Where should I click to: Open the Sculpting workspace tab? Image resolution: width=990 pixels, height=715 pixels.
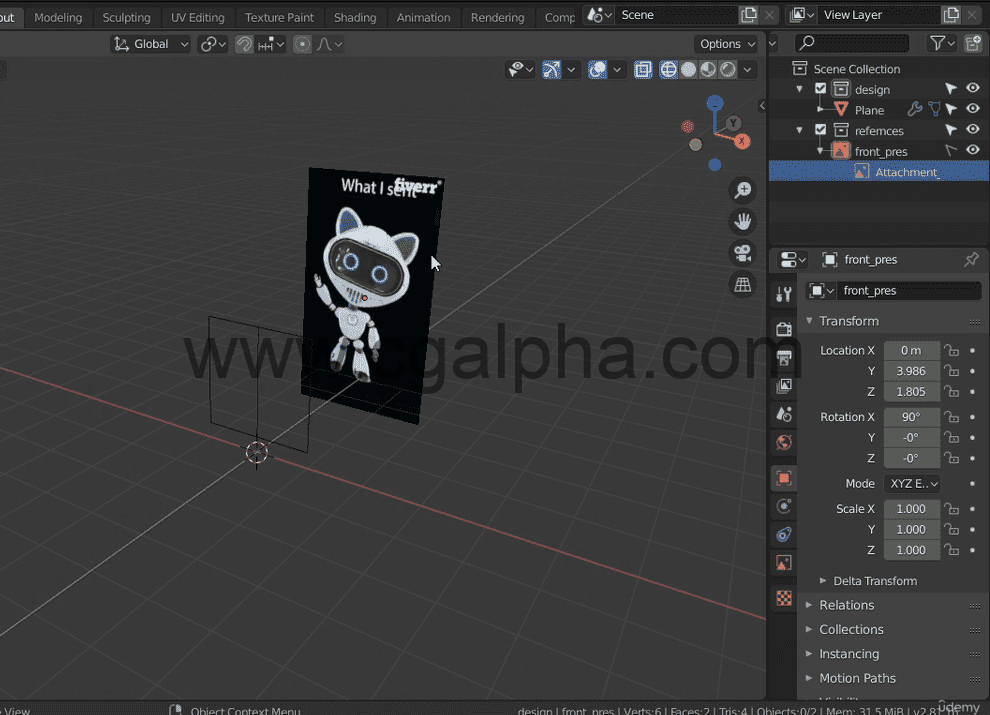point(127,17)
